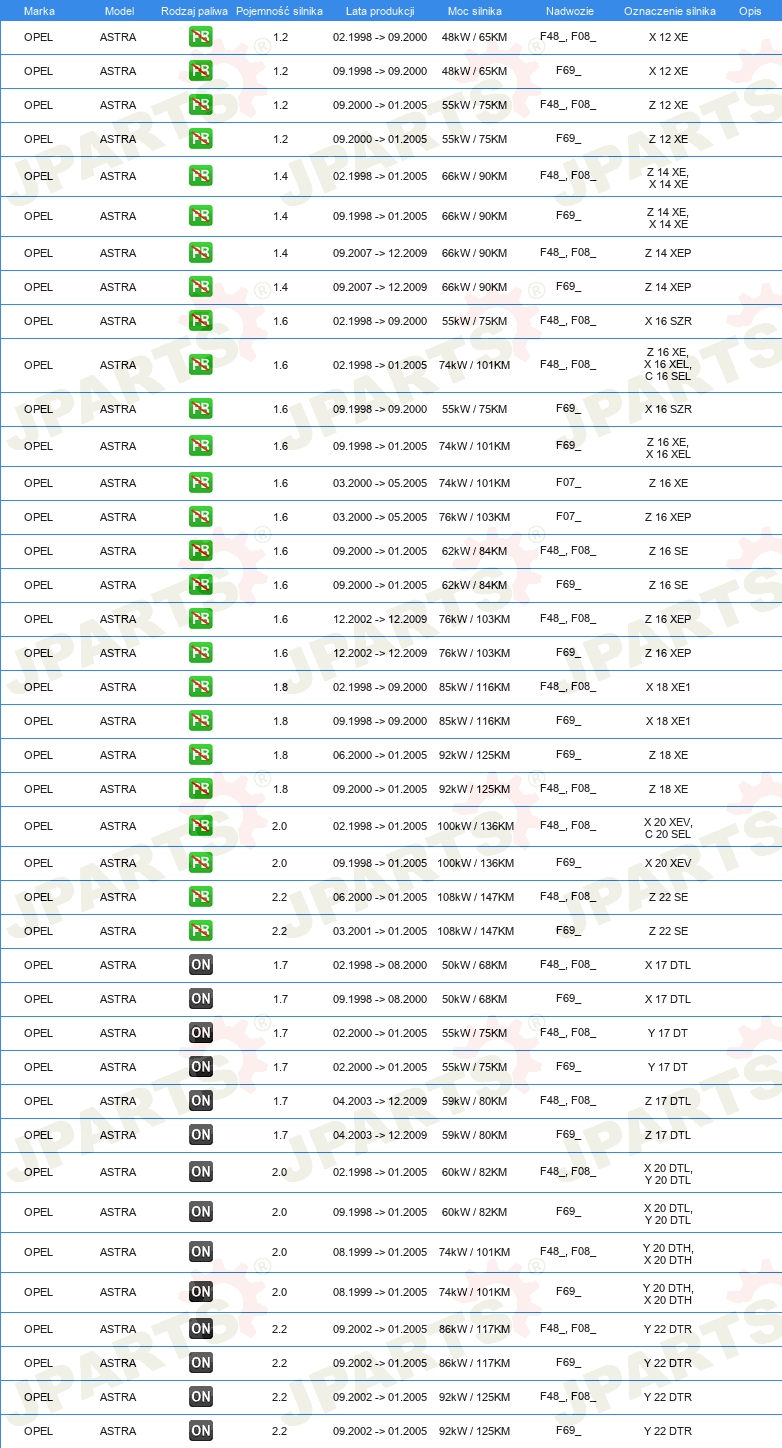782x1448 pixels.
Task: Click the '62kW / 84KM' cell in the Z 16 SE F69_ row
Action: click(x=475, y=585)
